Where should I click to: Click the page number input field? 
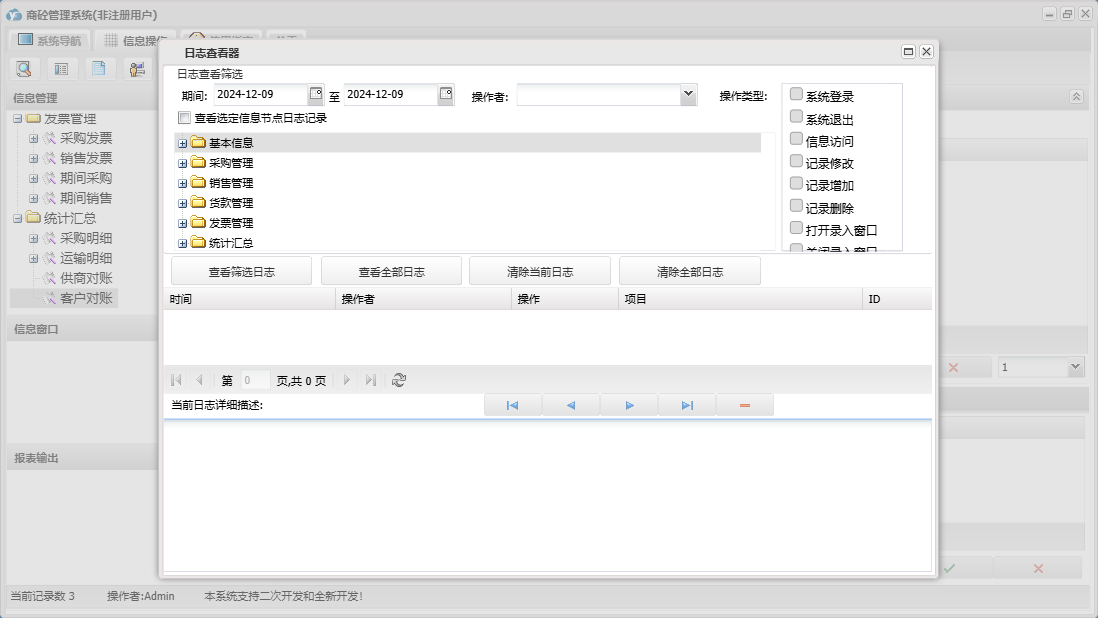[x=254, y=380]
